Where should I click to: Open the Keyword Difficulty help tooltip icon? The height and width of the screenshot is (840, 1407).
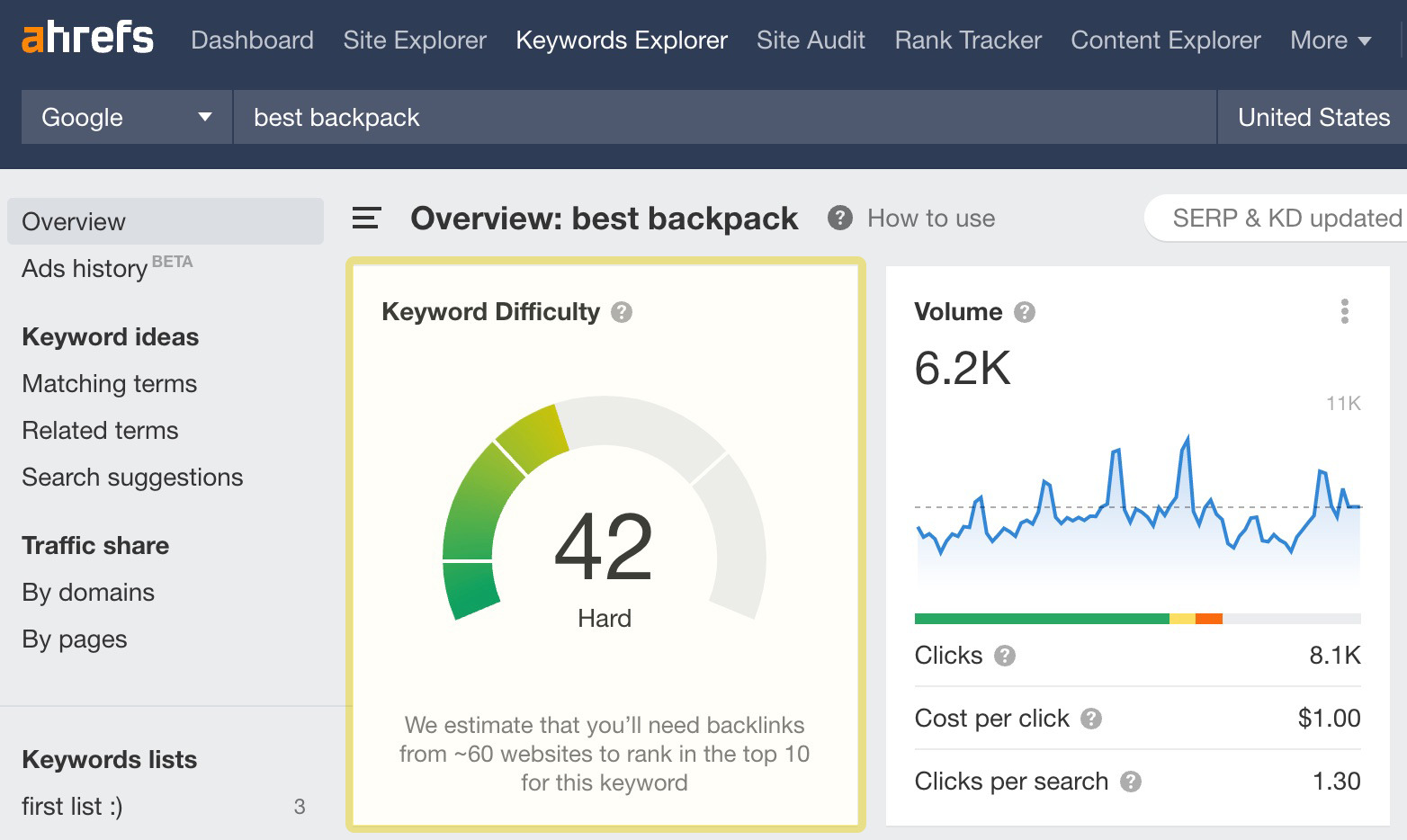(621, 312)
